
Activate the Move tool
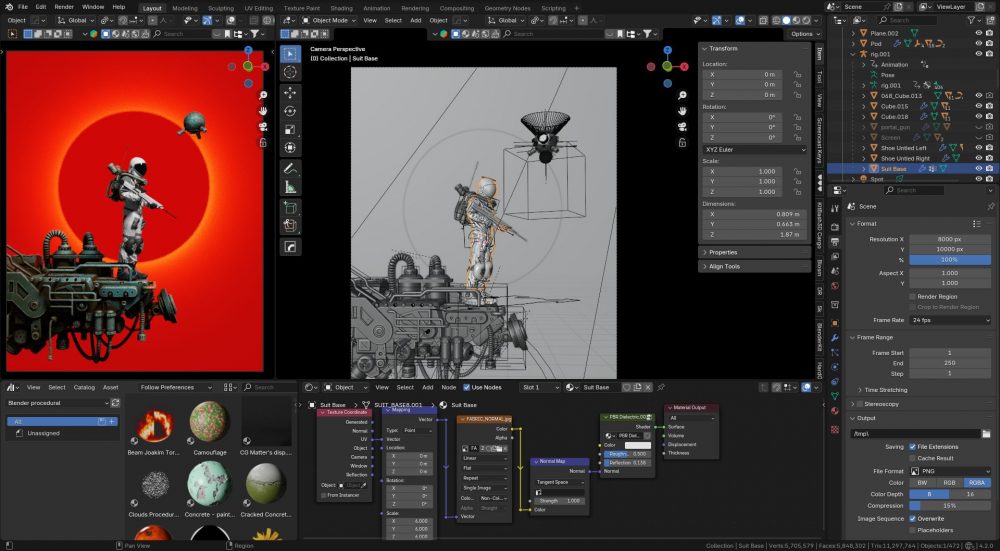[x=290, y=92]
